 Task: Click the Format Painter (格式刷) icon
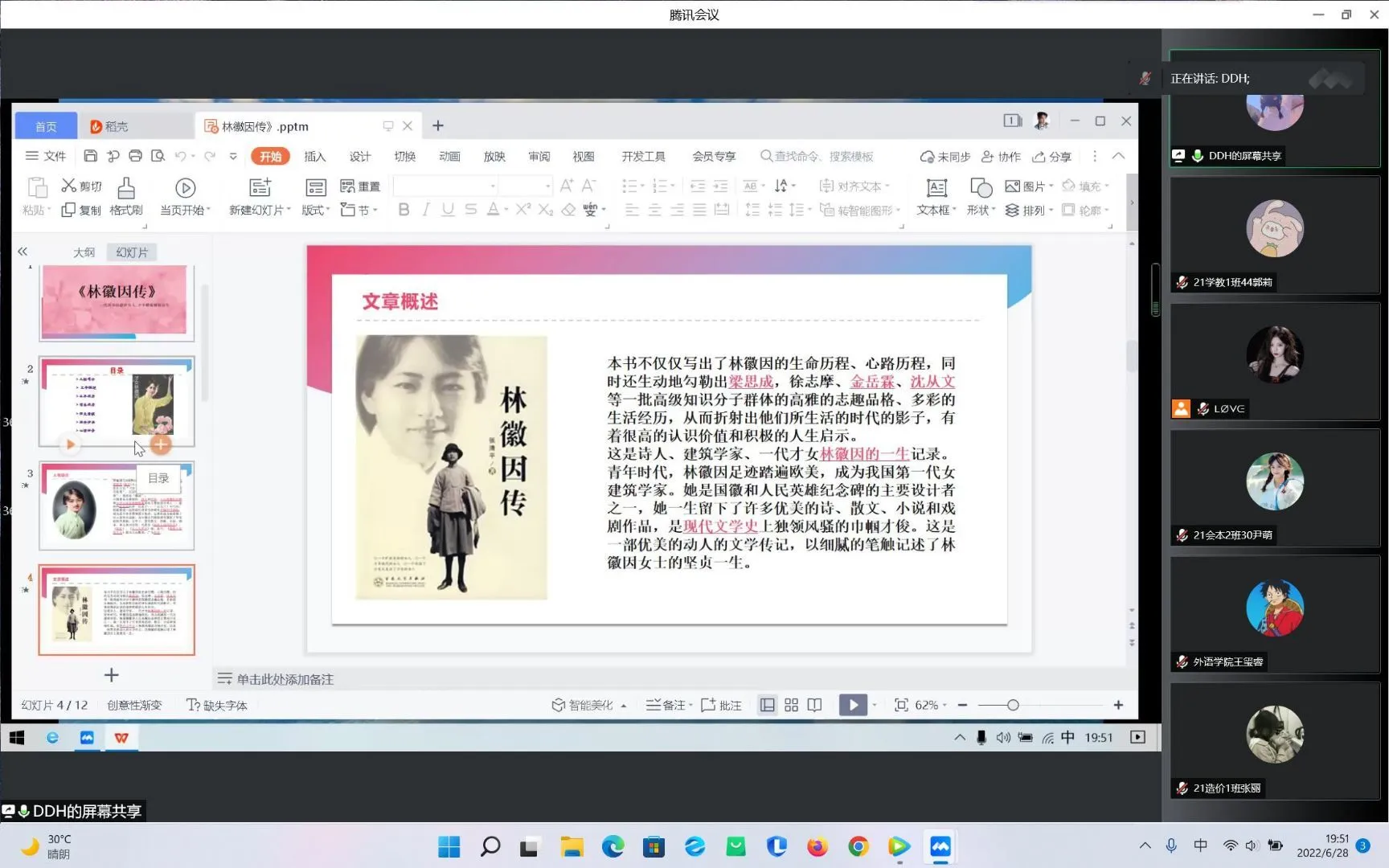click(125, 189)
